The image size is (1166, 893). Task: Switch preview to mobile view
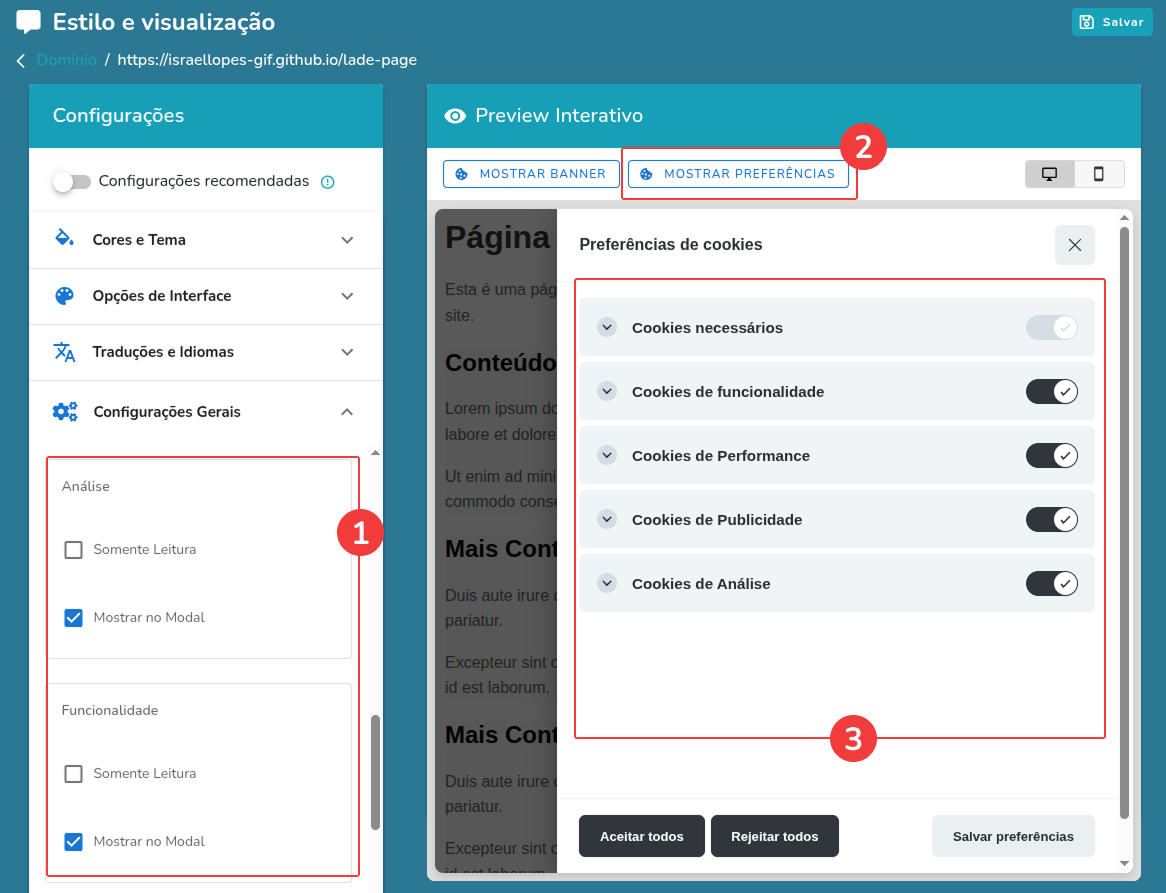[1099, 173]
